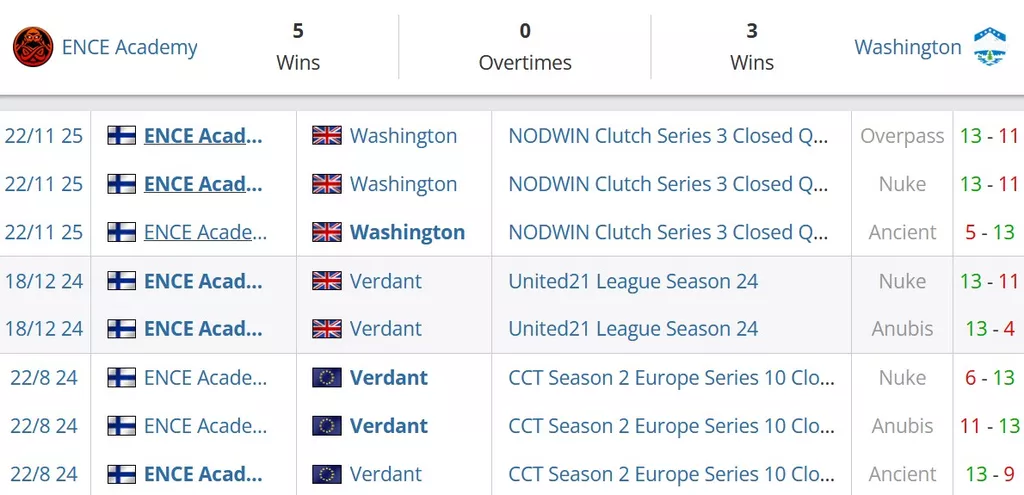Open CCT Season 2 event in Ancient 13 - 9 row
This screenshot has height=495, width=1024.
[671, 474]
